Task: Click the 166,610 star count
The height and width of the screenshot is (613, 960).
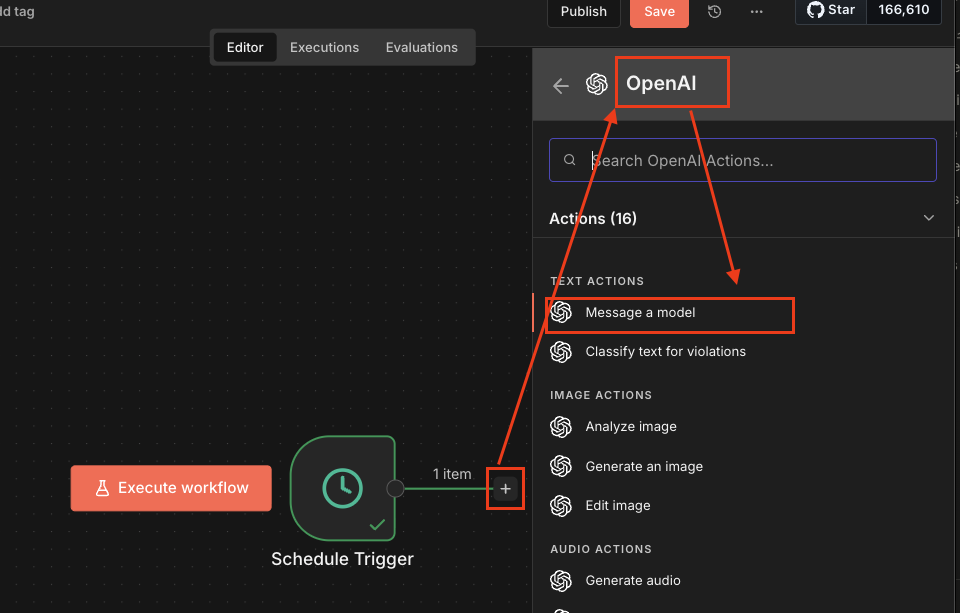Action: (904, 10)
